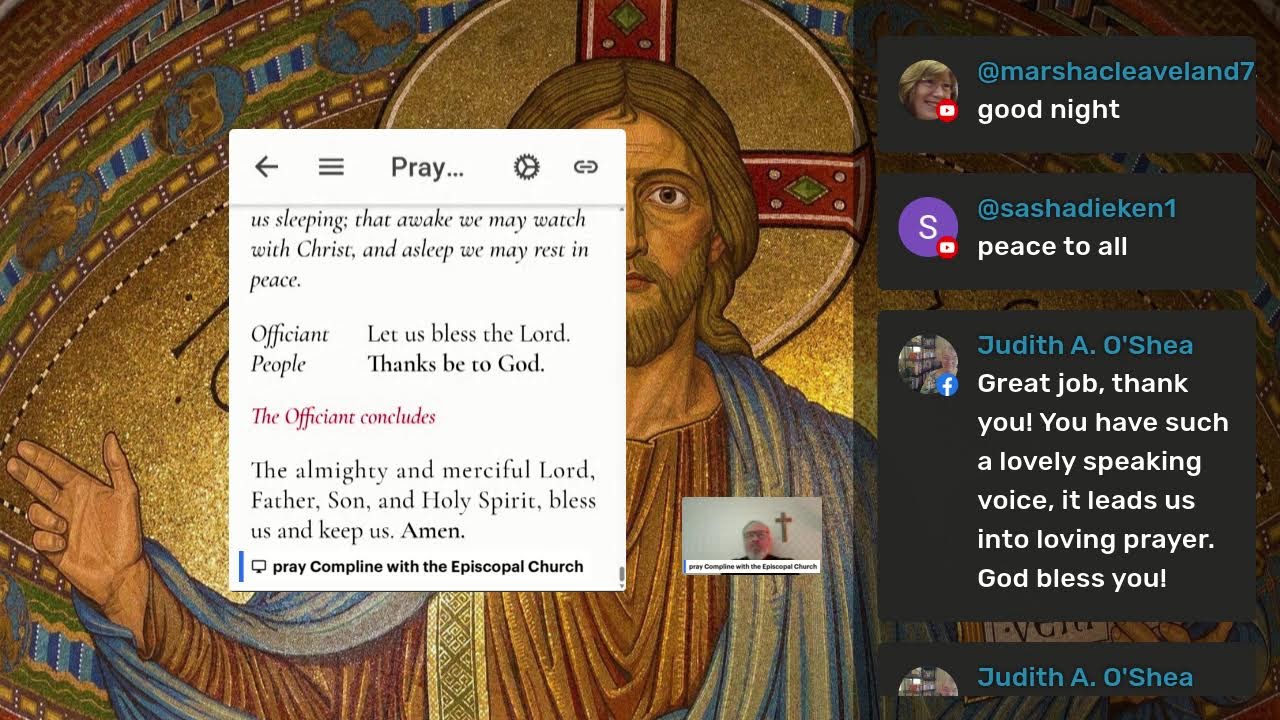Click the bottom partially visible Judith A. O'Shea name
The width and height of the screenshot is (1280, 720).
(1085, 677)
